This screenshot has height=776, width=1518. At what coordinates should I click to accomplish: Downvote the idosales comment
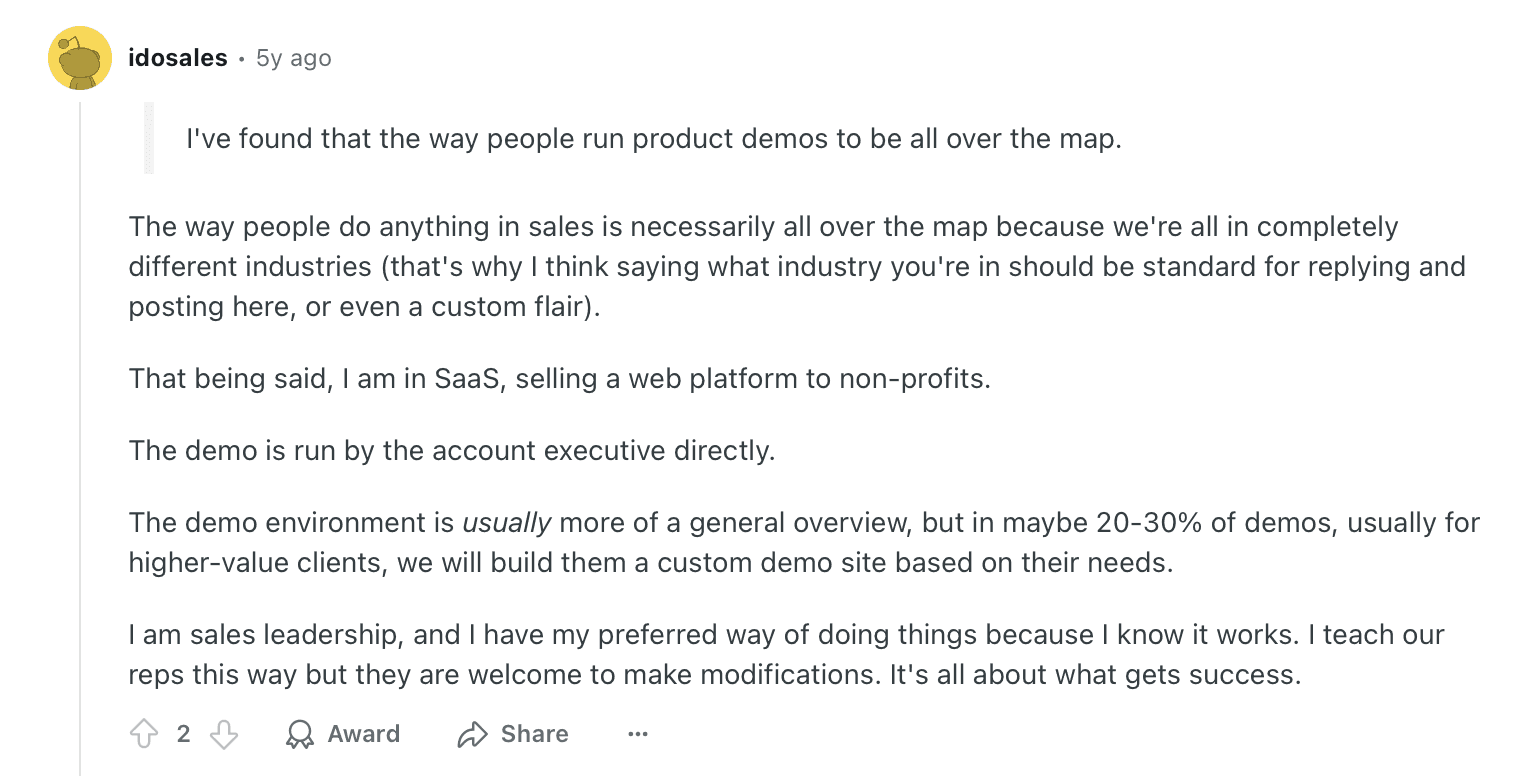(224, 735)
